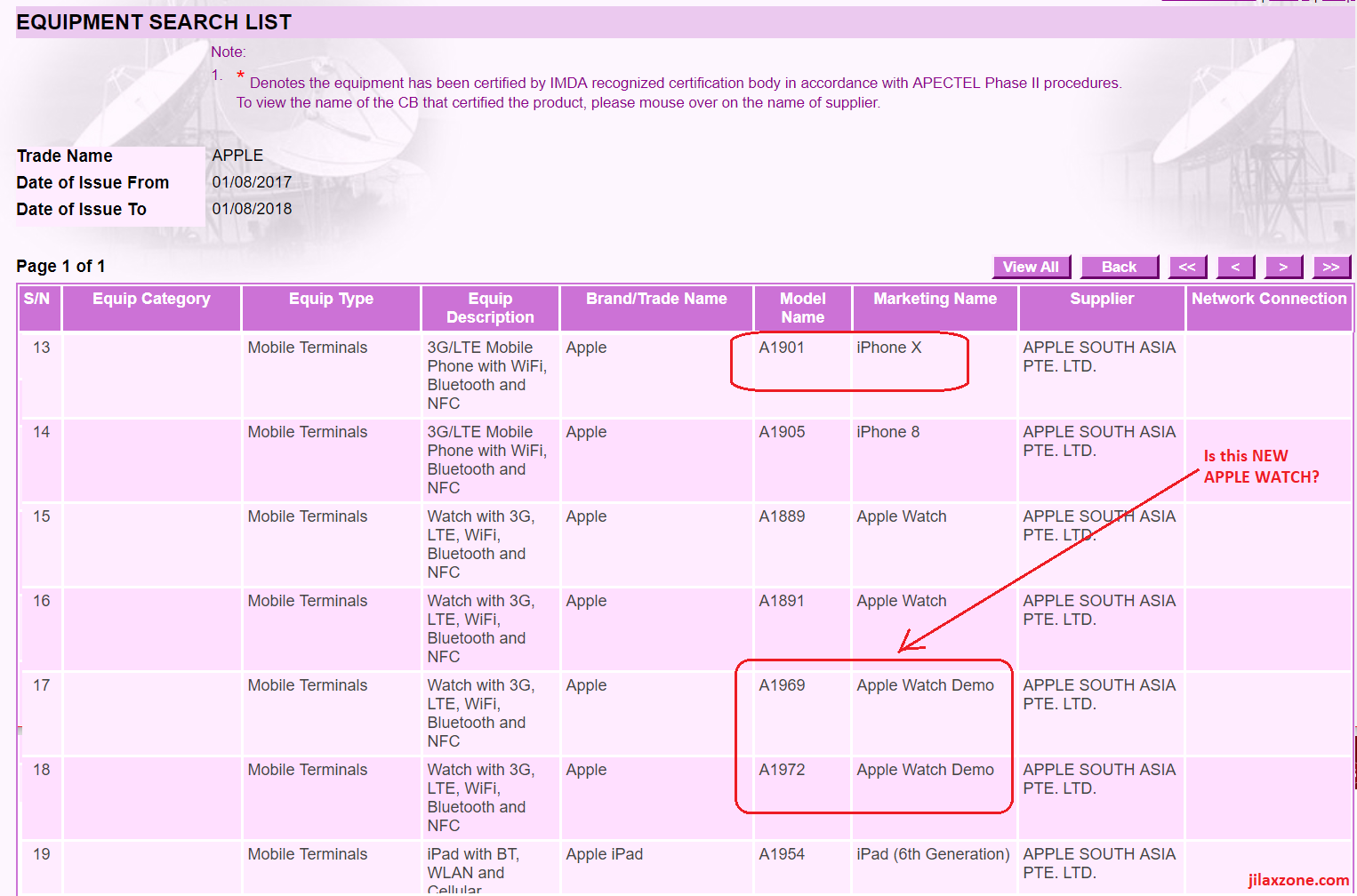
Task: Click Apple Watch name in row 16
Action: point(902,601)
